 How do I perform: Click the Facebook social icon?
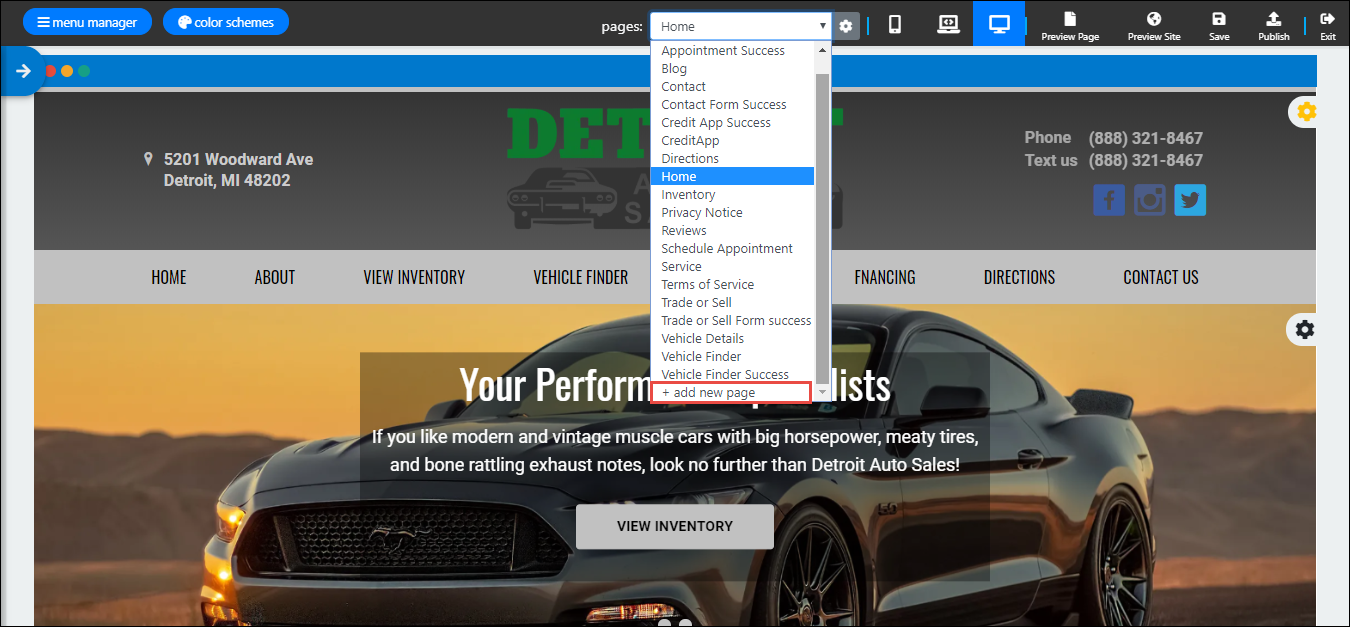(x=1109, y=200)
